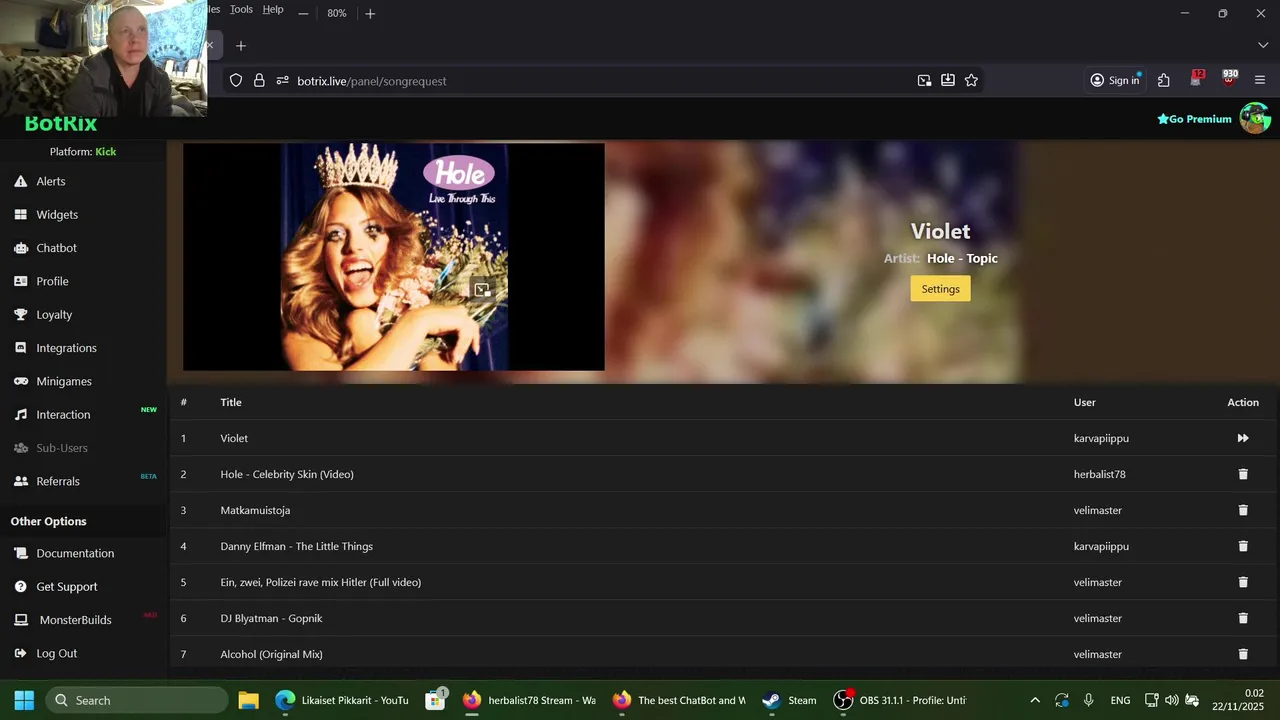The width and height of the screenshot is (1280, 720).
Task: Click the browser address bar
Action: click(600, 81)
